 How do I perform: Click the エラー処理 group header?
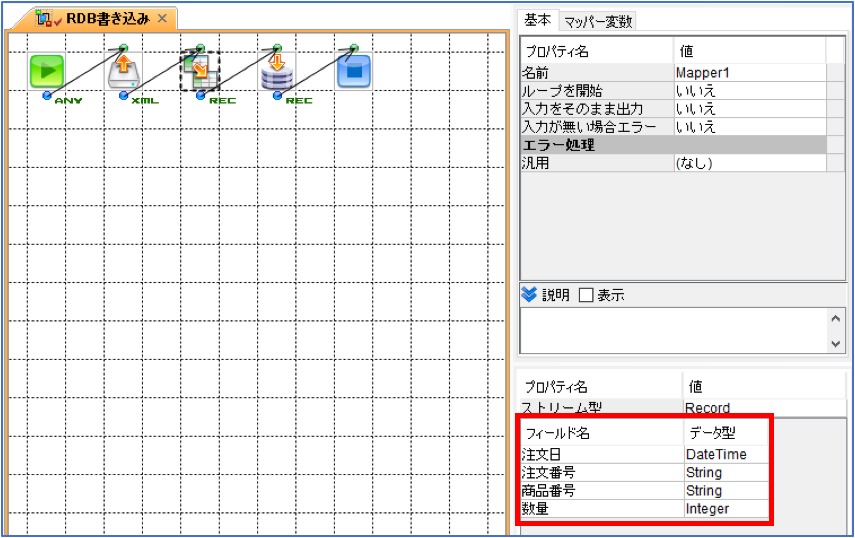pos(673,144)
